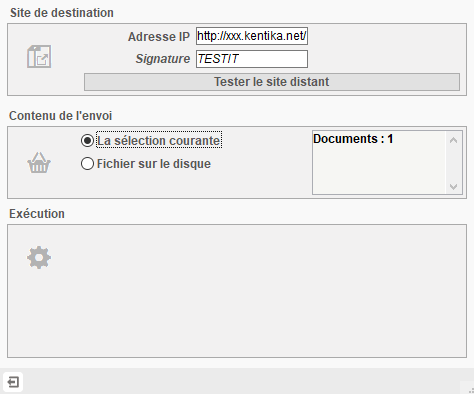Click the 'Exécution' section heading
474x394 pixels.
tap(37, 214)
